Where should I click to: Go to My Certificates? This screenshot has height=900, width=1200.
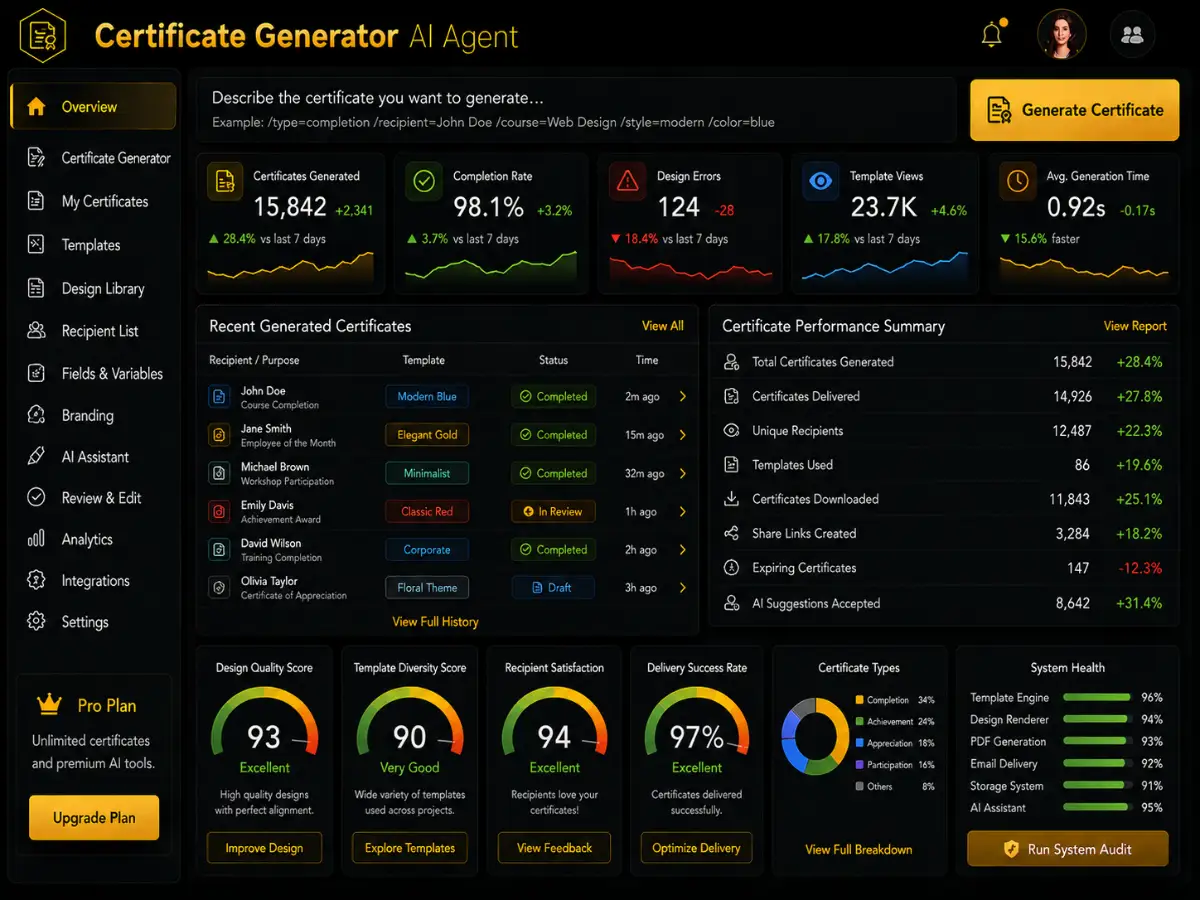click(87, 201)
